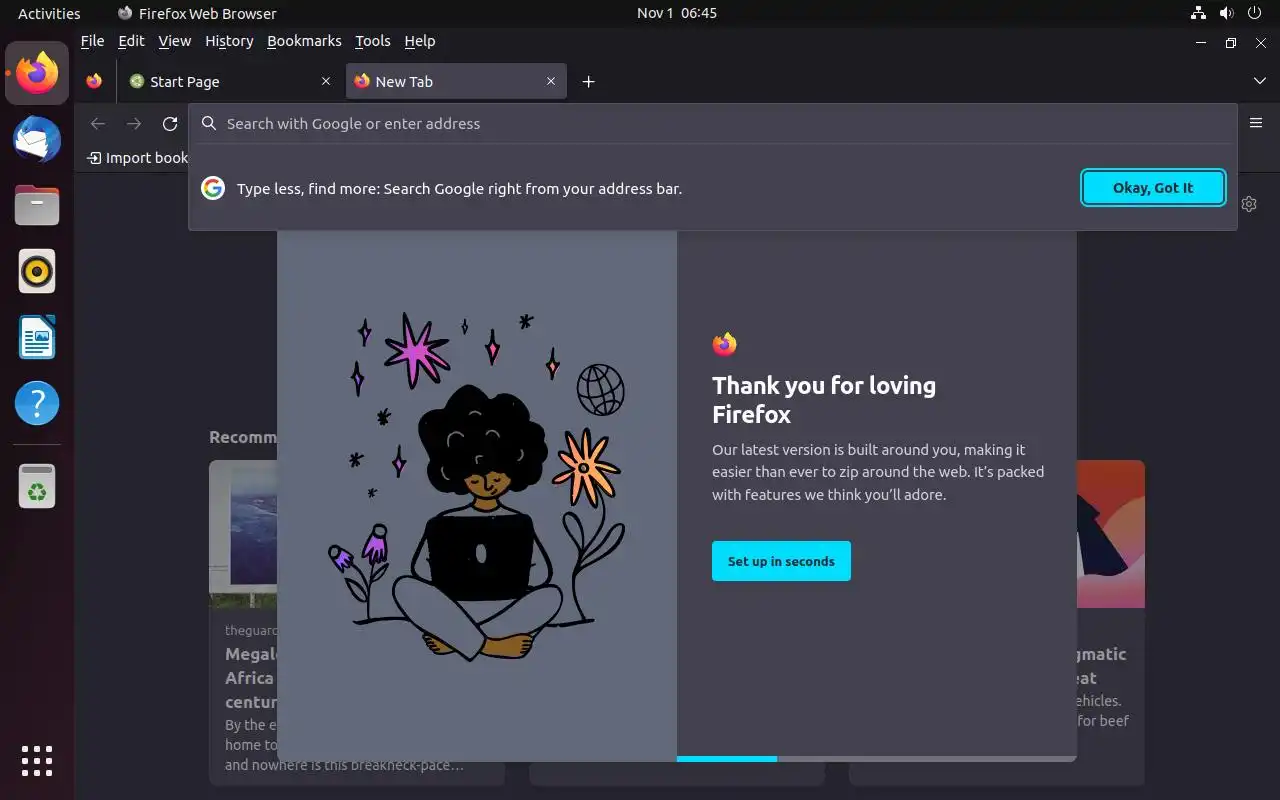
Task: Open the Megalopolis article thumbnail image
Action: click(243, 534)
